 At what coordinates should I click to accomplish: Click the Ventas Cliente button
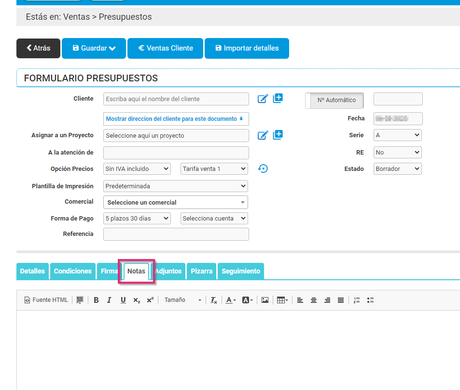(x=165, y=48)
